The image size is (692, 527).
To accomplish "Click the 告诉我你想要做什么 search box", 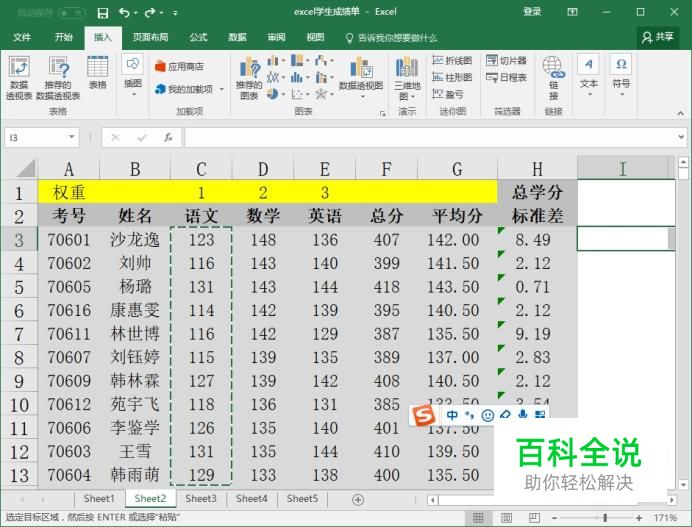I will [392, 38].
